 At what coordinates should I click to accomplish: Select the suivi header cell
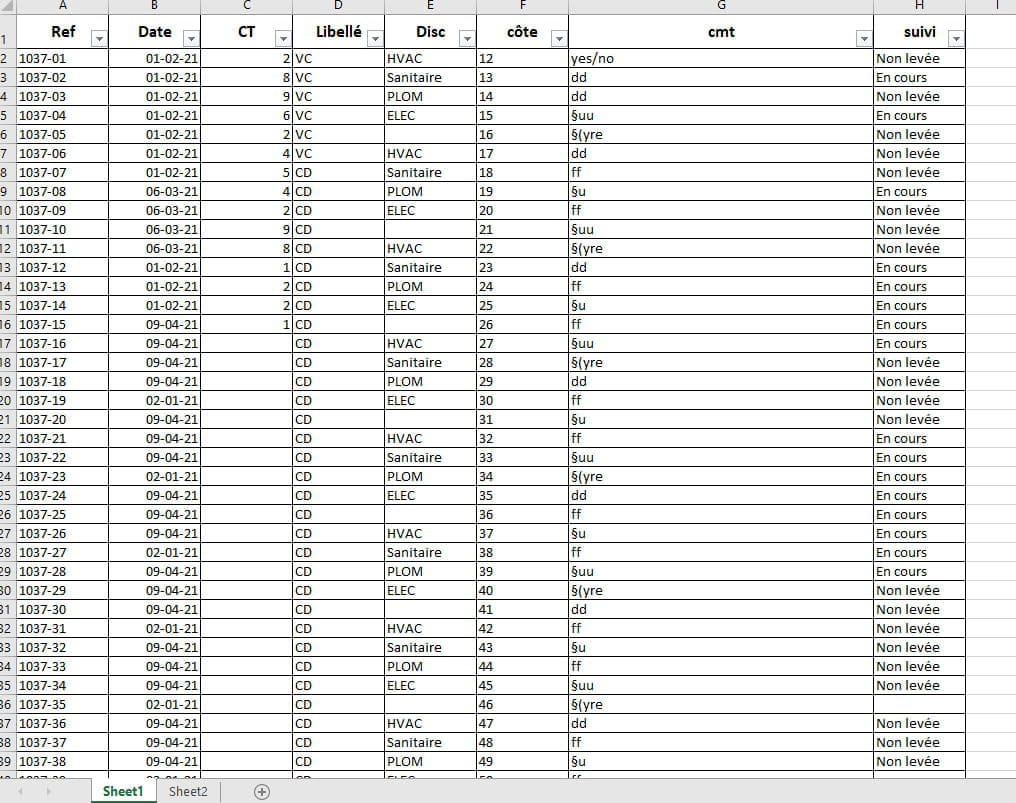pyautogui.click(x=919, y=31)
